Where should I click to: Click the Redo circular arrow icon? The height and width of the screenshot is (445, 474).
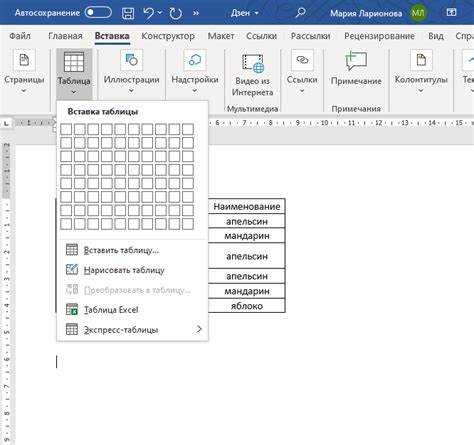pos(176,13)
